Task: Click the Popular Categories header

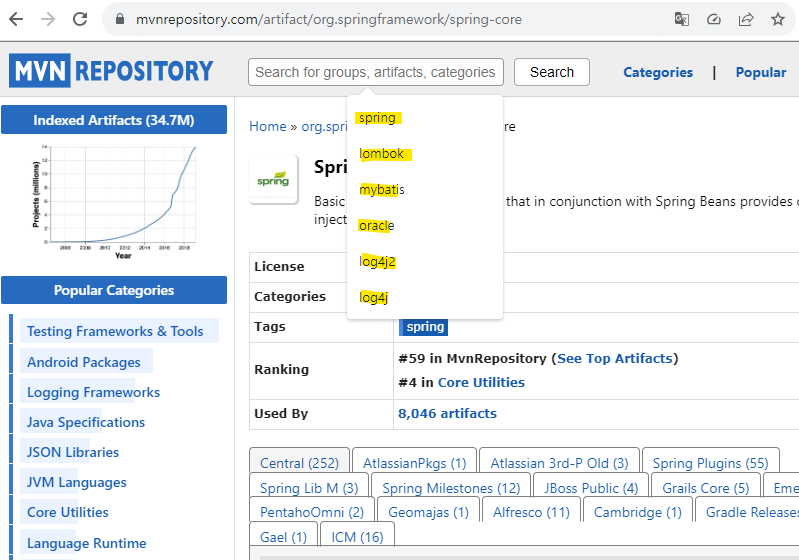Action: coord(114,290)
